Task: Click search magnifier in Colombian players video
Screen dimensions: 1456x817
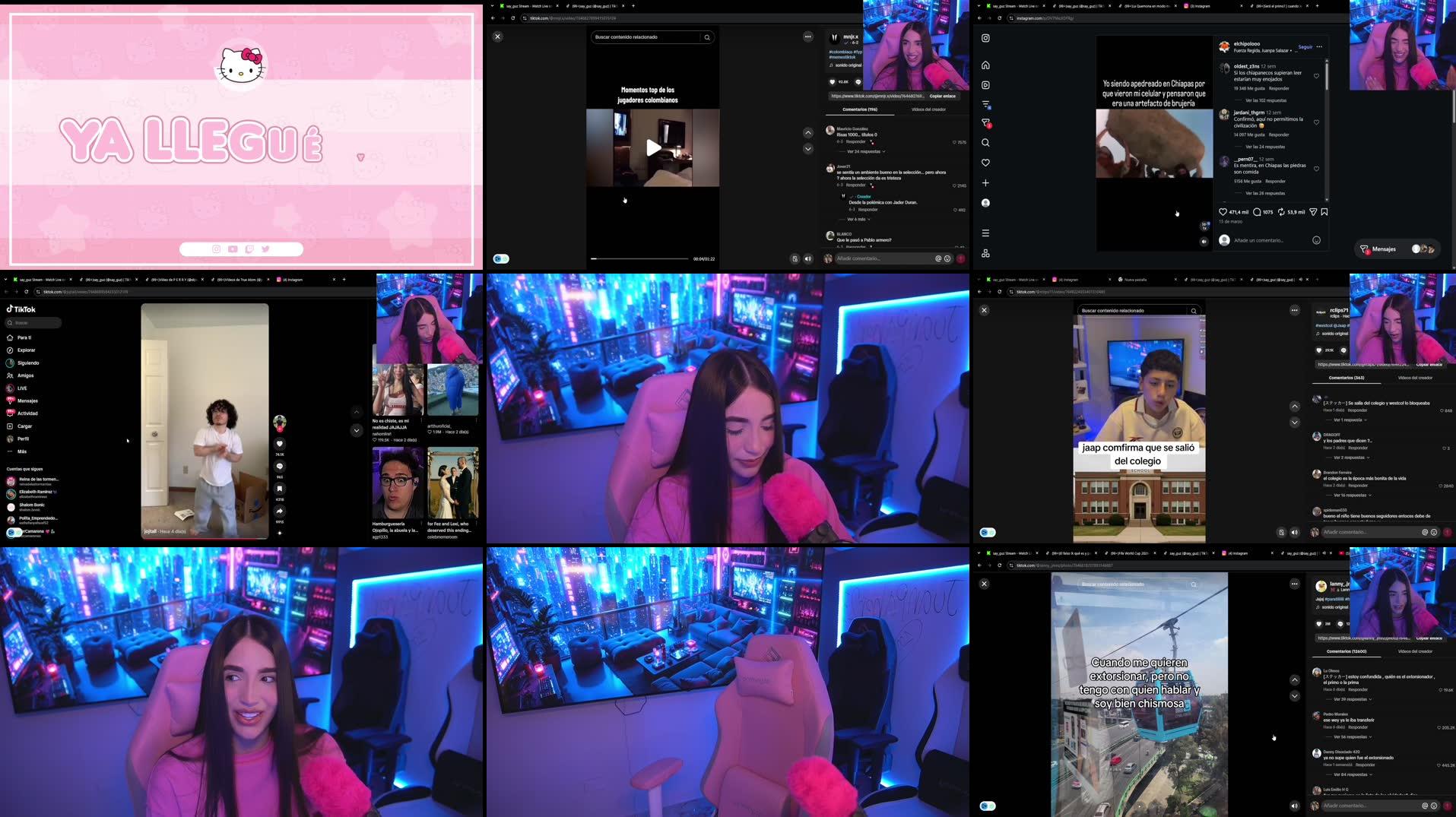Action: [707, 37]
